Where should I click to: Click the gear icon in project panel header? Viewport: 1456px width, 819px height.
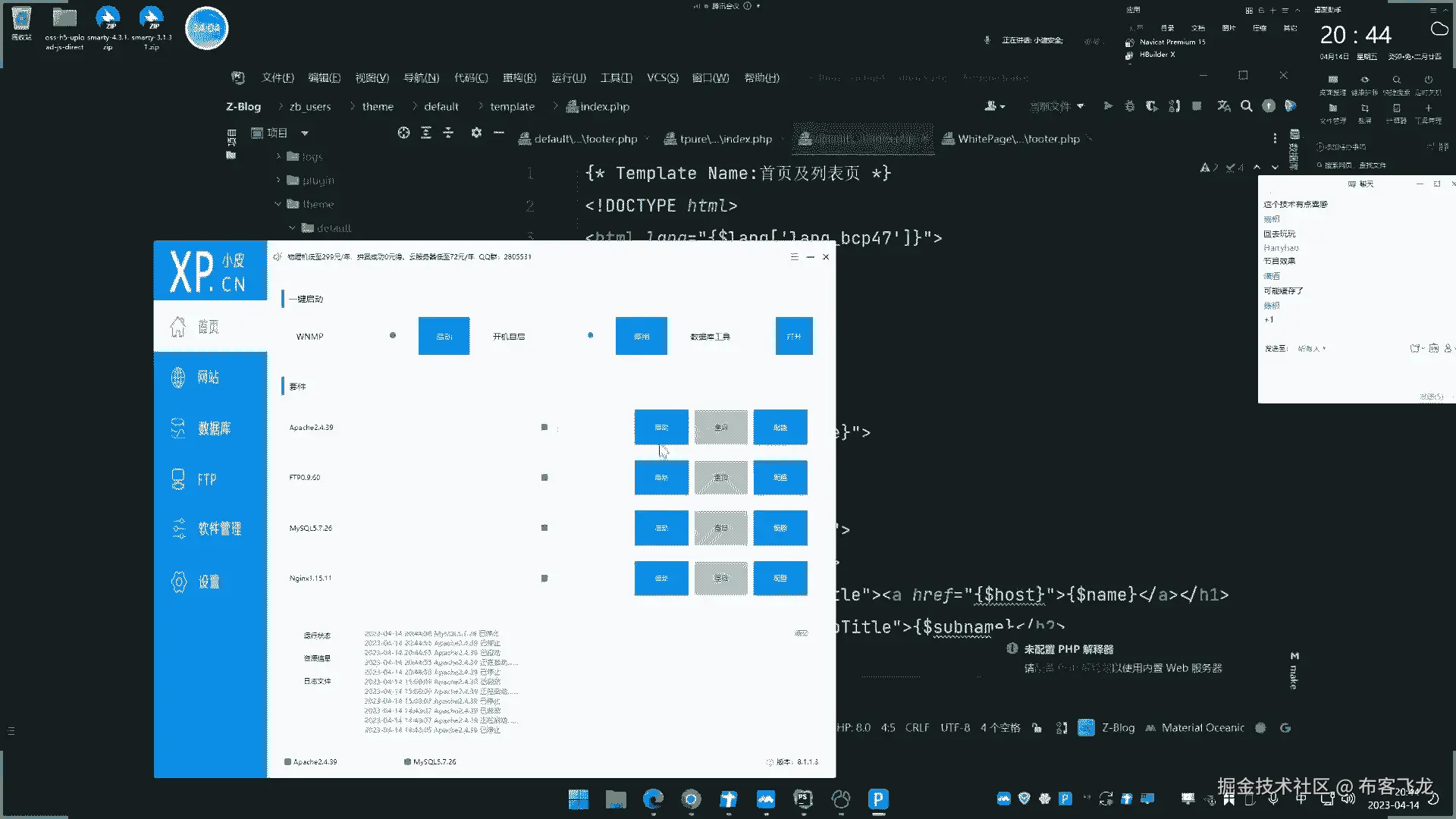[476, 133]
